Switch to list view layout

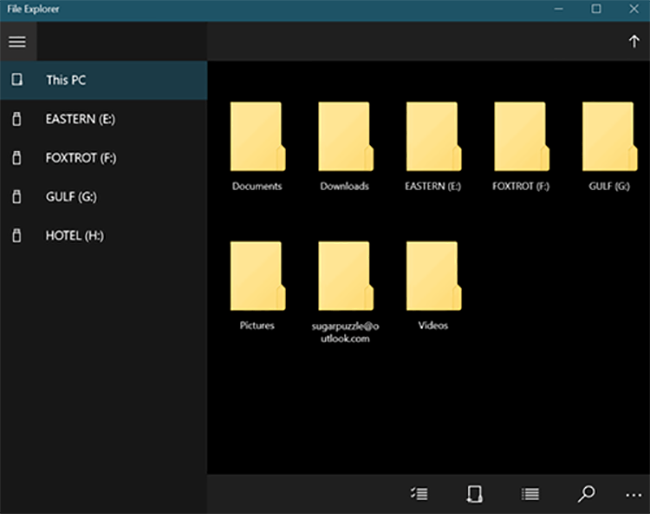(x=531, y=494)
